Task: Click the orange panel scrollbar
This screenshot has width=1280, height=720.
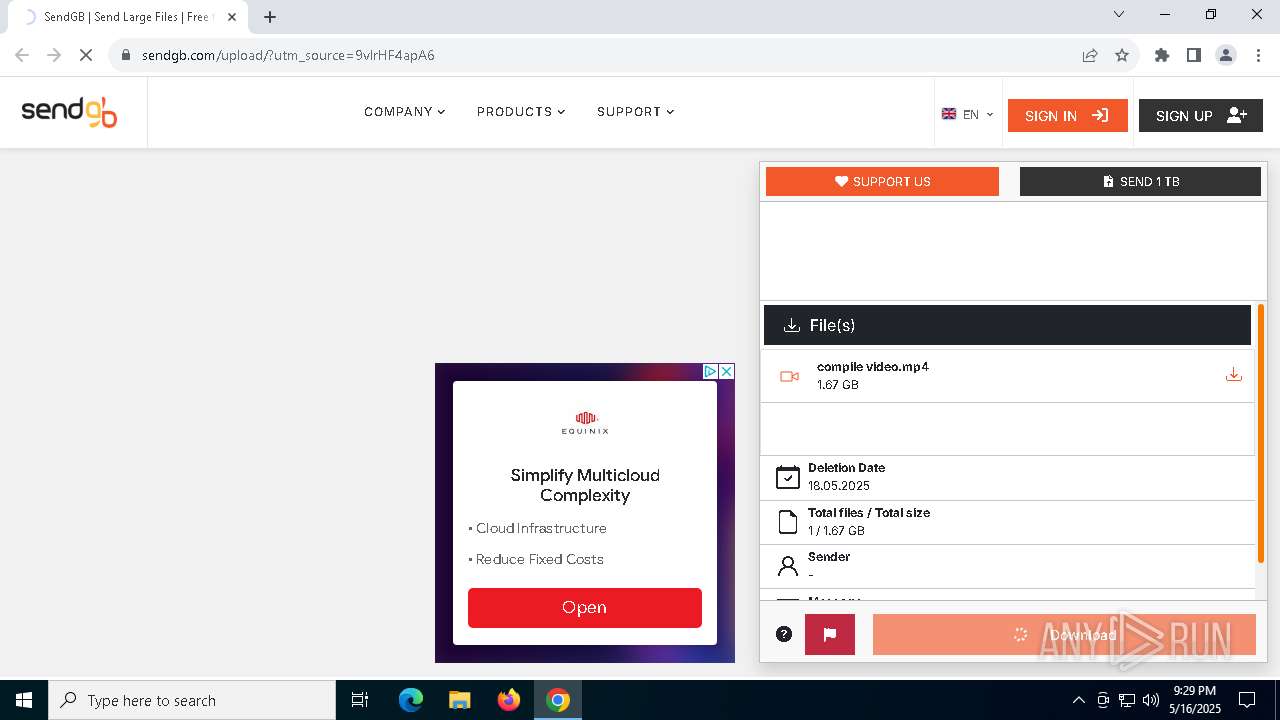Action: pos(1261,433)
